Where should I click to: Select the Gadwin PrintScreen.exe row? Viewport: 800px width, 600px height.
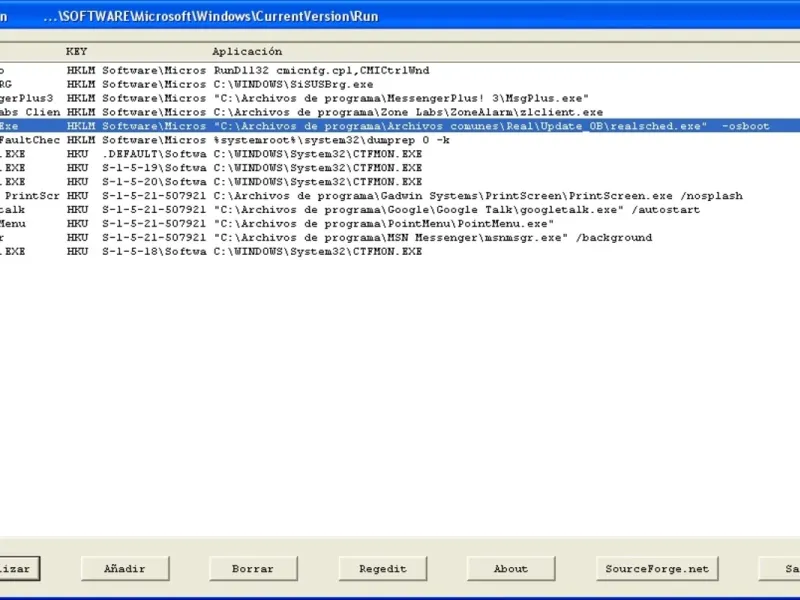[x=400, y=196]
